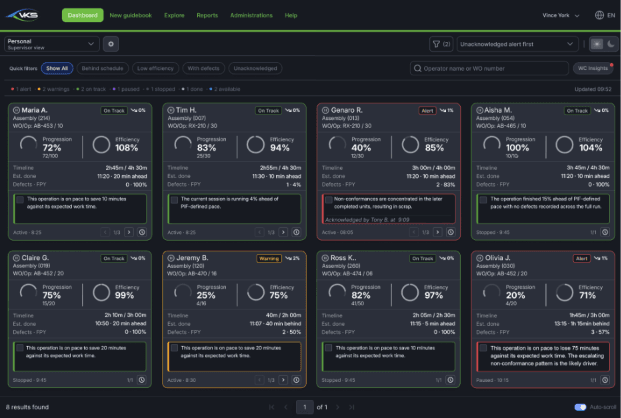Open the clock history icon on Aisha M. card
Viewport: 621px width, 418px height.
[605, 232]
